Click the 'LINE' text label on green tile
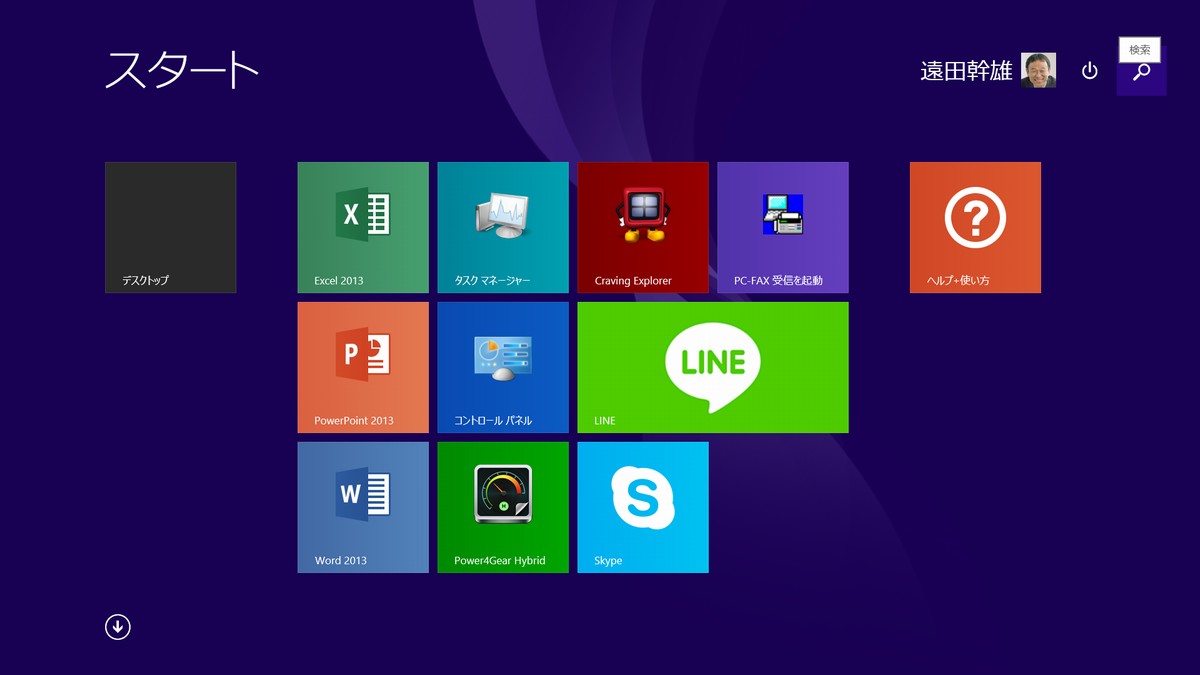This screenshot has width=1200, height=675. pos(605,421)
